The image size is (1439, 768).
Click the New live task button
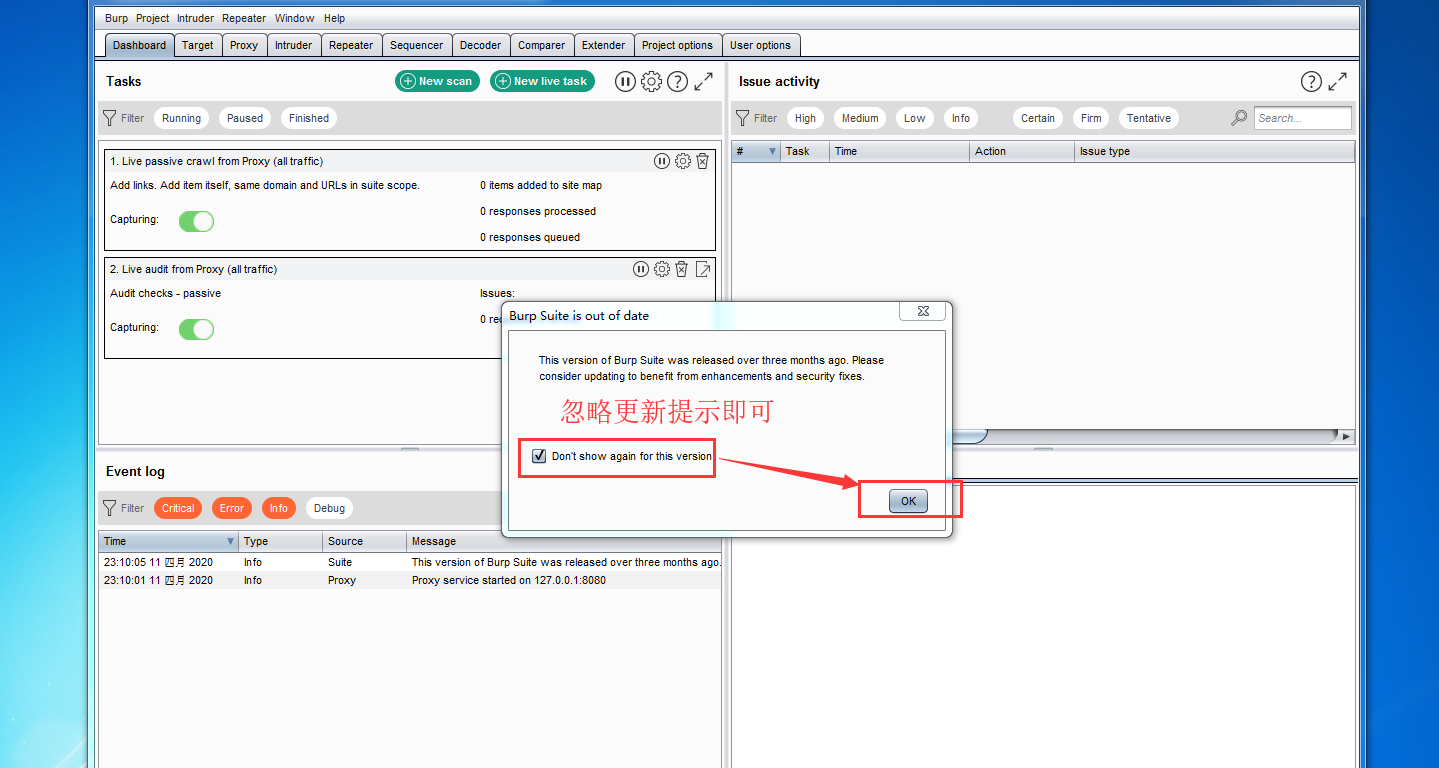542,81
